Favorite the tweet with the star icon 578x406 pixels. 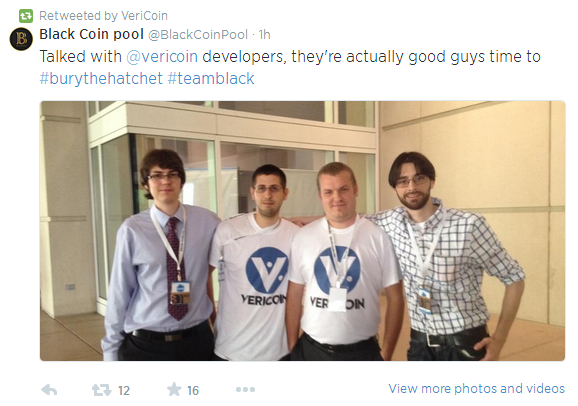click(174, 389)
